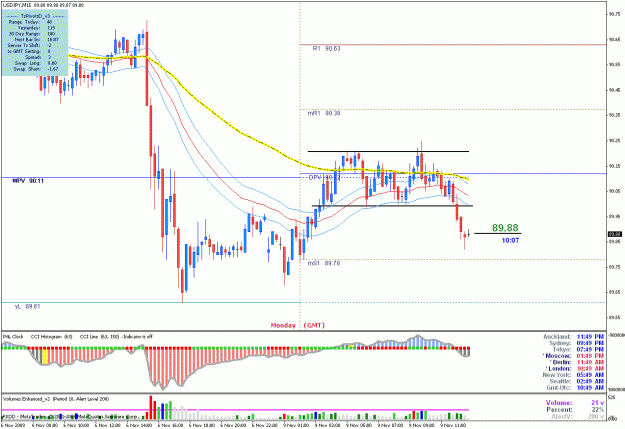Click the upper black range line at 90.20
This screenshot has width=625, height=429.
[x=388, y=152]
